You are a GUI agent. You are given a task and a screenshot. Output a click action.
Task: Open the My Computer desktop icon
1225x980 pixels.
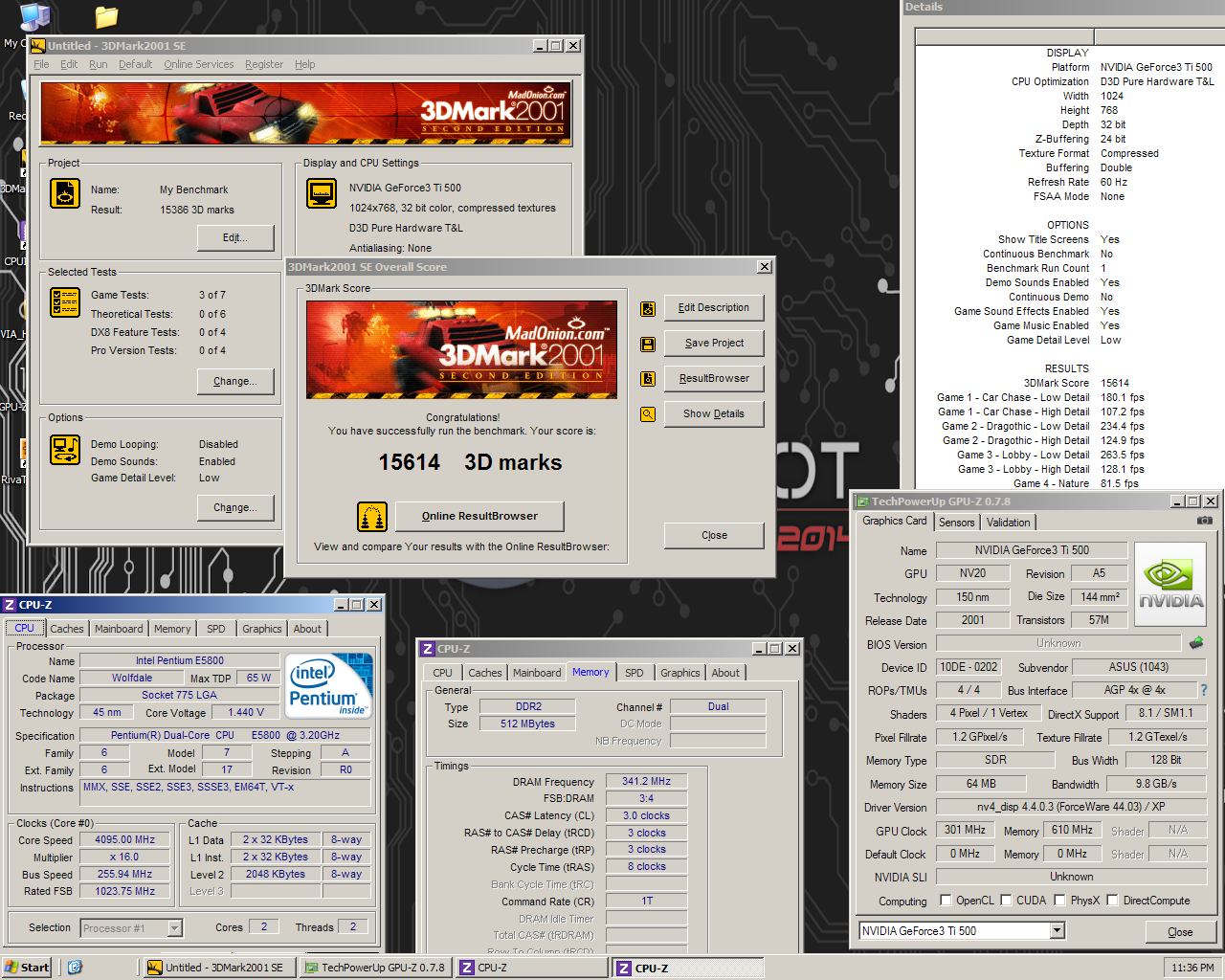34,17
